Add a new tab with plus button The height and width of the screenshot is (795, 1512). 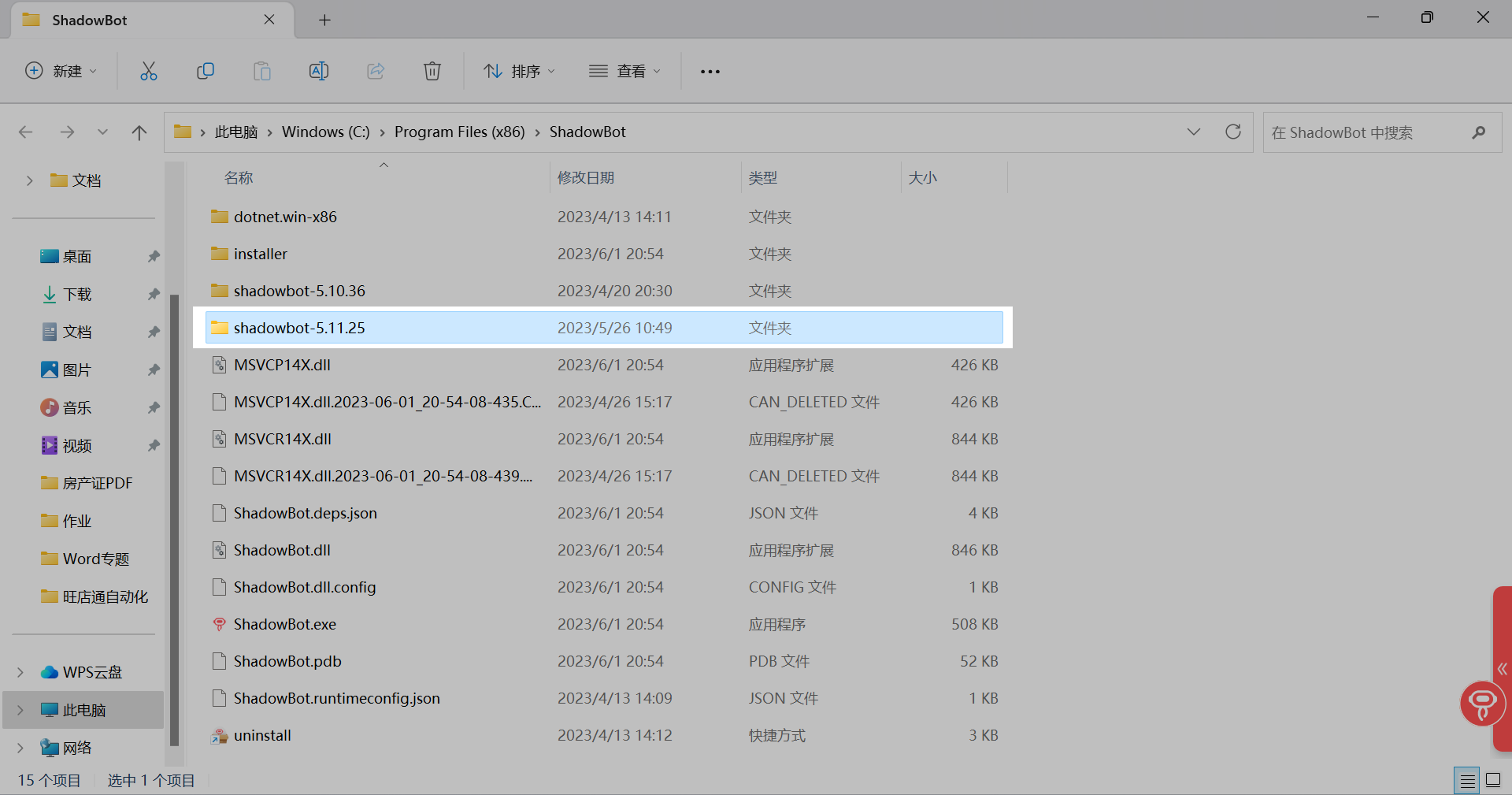point(324,20)
